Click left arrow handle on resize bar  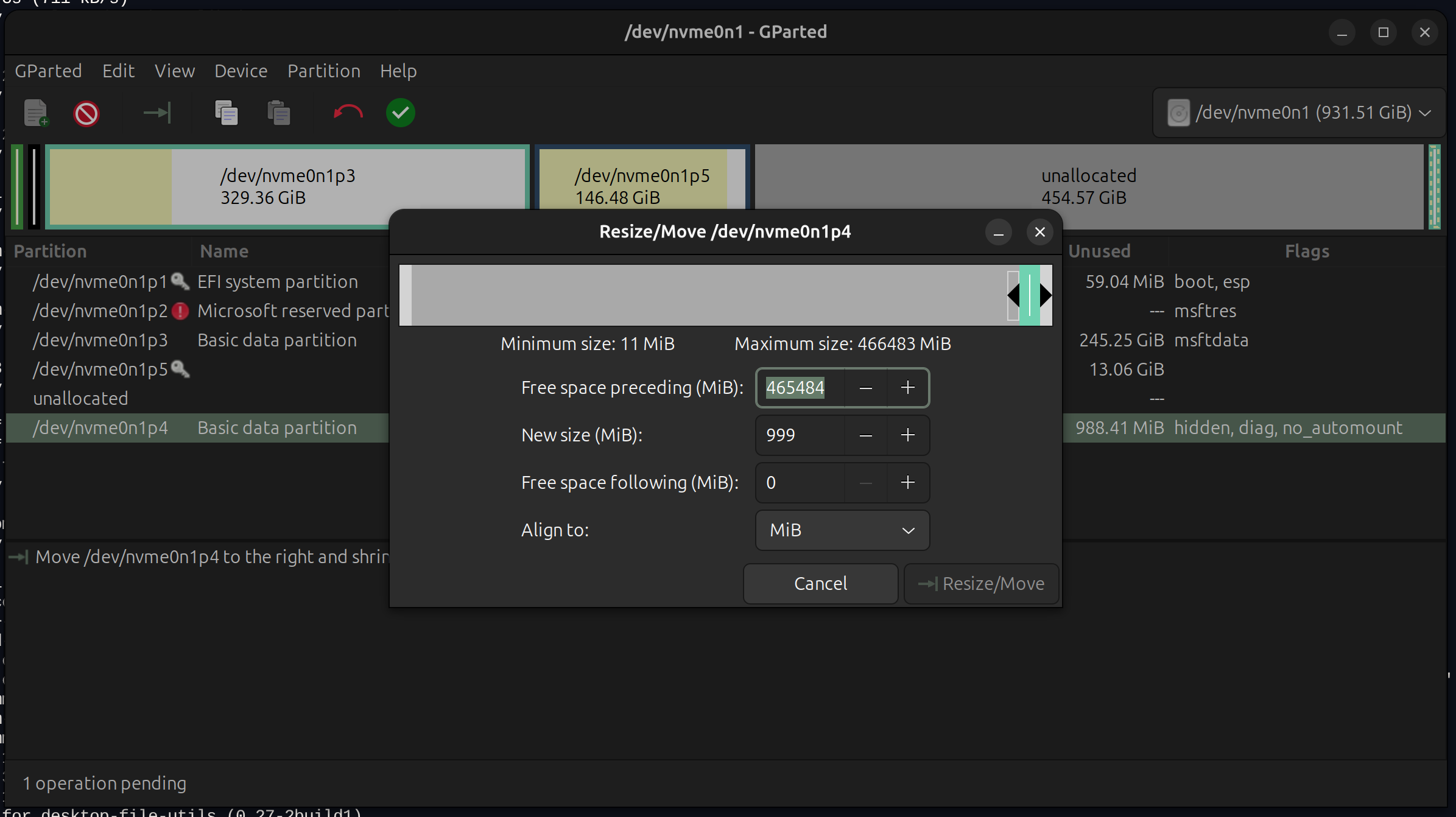(1013, 296)
